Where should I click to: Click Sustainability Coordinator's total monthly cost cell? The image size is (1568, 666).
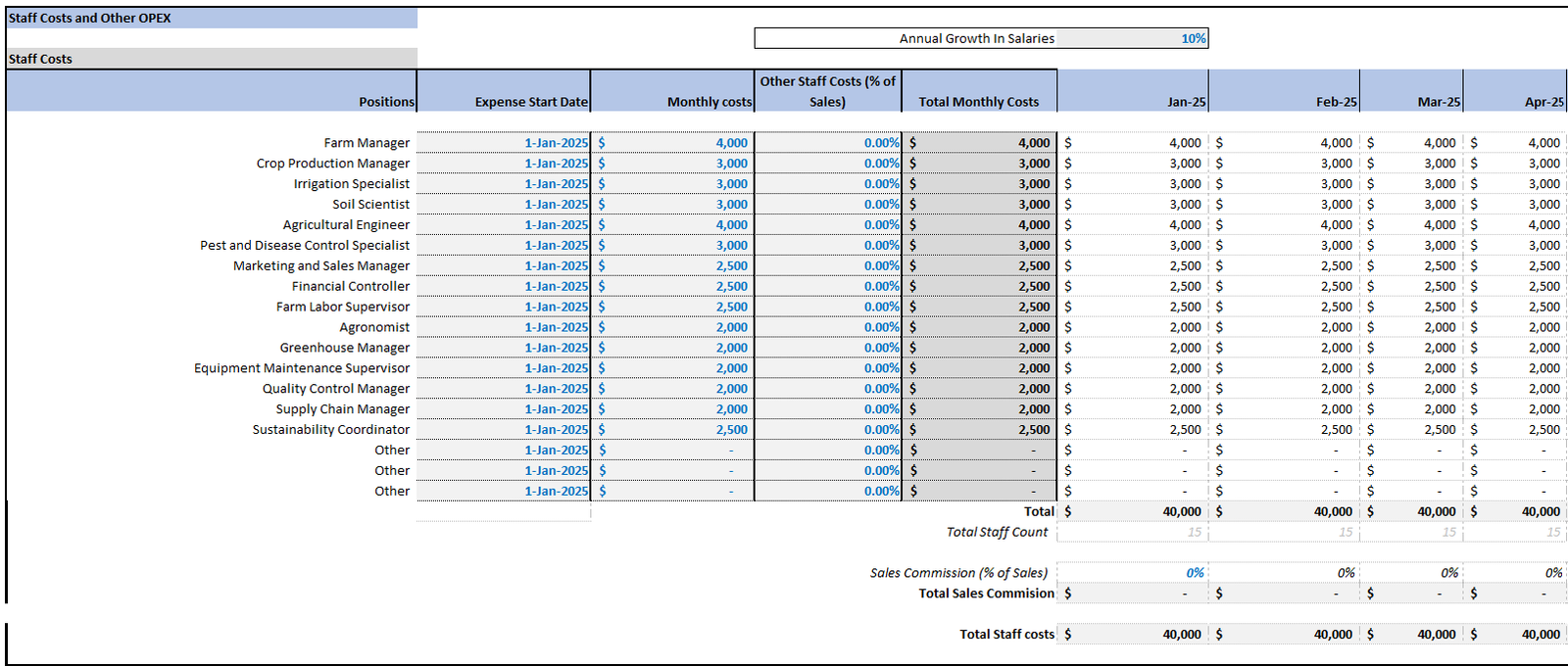(980, 431)
